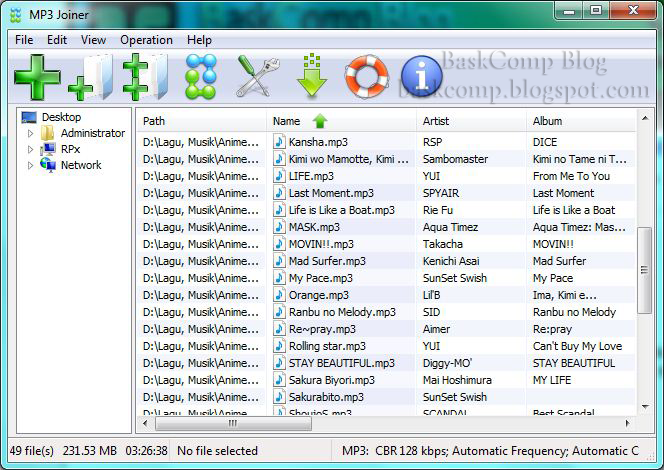Click the album cell From Me To You

(x=571, y=176)
